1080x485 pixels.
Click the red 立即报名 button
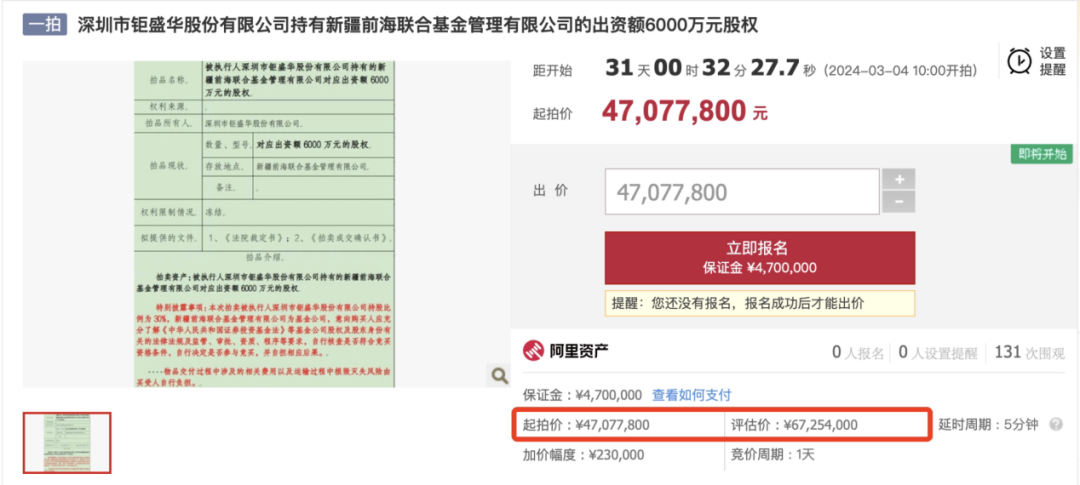760,258
